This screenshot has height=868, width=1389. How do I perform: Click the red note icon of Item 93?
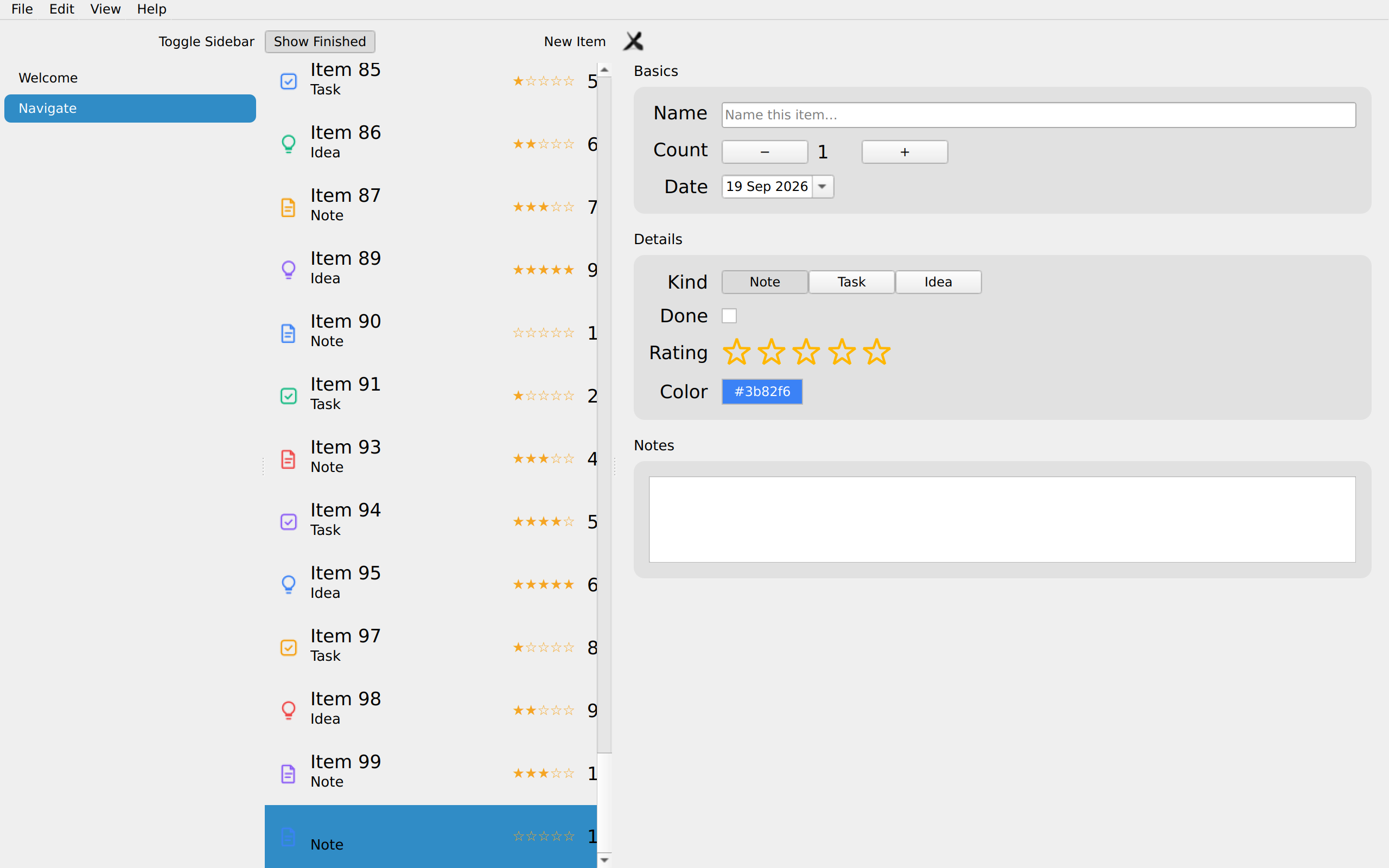tap(288, 459)
